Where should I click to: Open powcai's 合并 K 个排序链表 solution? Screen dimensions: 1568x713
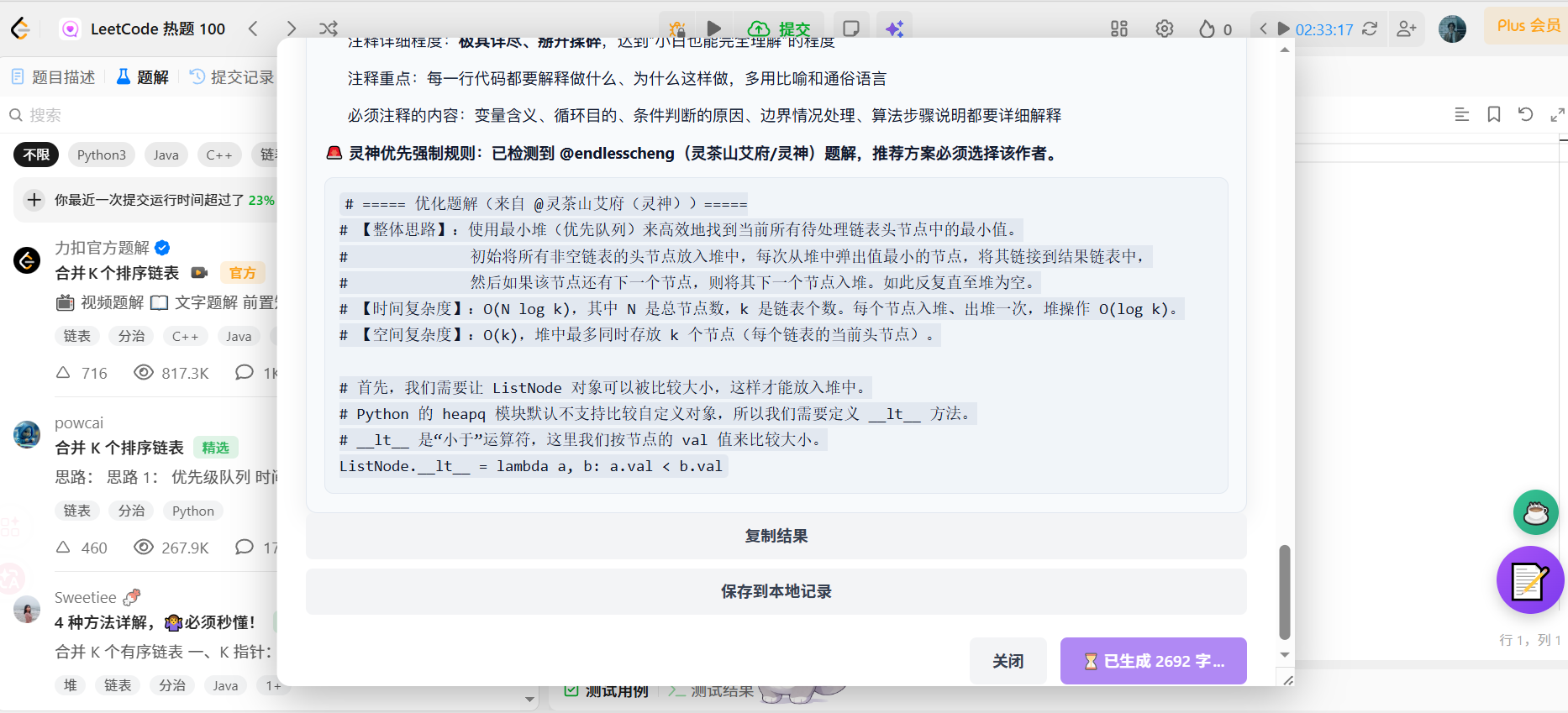119,448
